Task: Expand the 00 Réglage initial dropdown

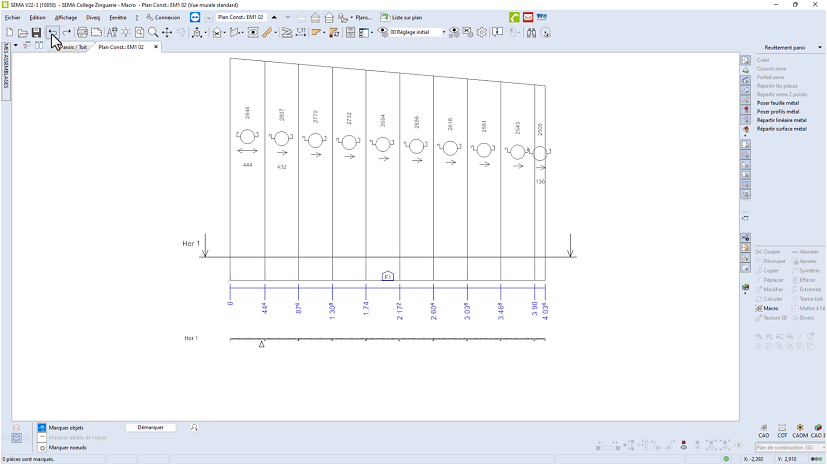Action: coord(443,33)
